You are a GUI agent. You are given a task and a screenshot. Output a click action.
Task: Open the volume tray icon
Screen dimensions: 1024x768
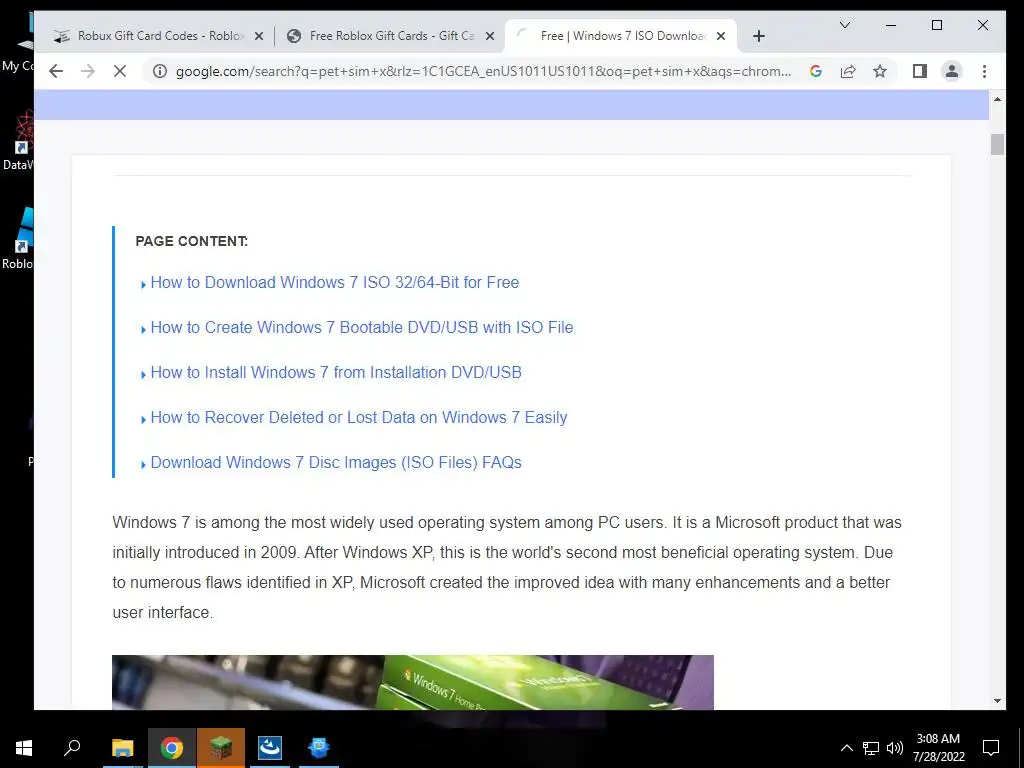click(895, 748)
